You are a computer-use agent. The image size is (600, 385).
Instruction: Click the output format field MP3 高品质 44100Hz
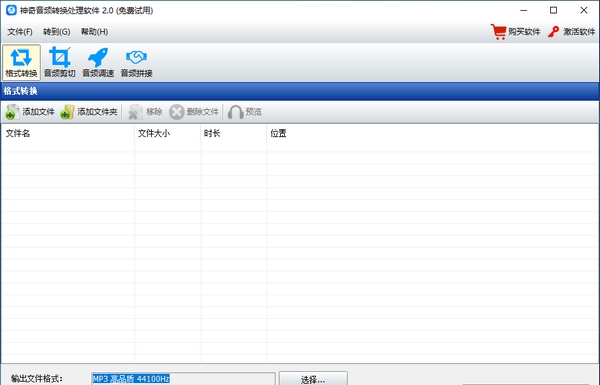183,379
